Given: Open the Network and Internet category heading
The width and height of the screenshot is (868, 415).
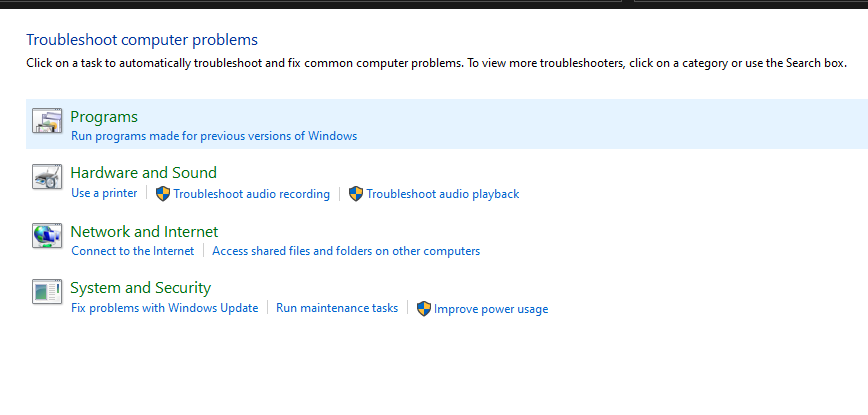Looking at the screenshot, I should (144, 231).
